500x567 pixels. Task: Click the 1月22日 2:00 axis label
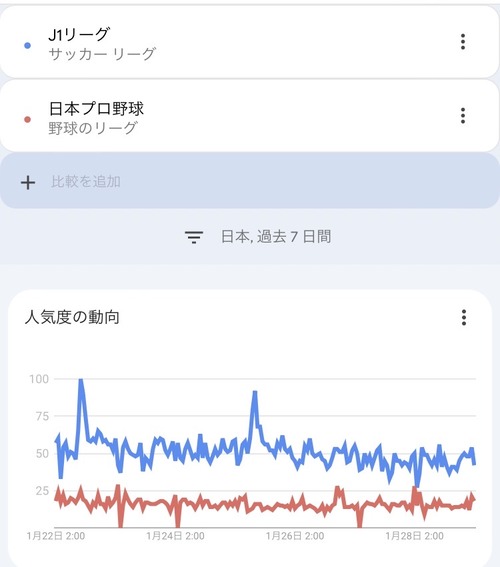56,536
